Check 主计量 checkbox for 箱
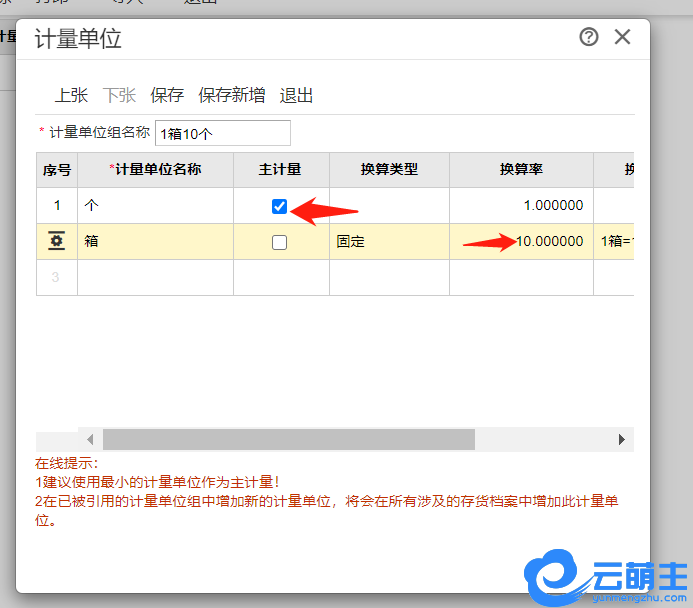The height and width of the screenshot is (608, 693). pyautogui.click(x=280, y=242)
